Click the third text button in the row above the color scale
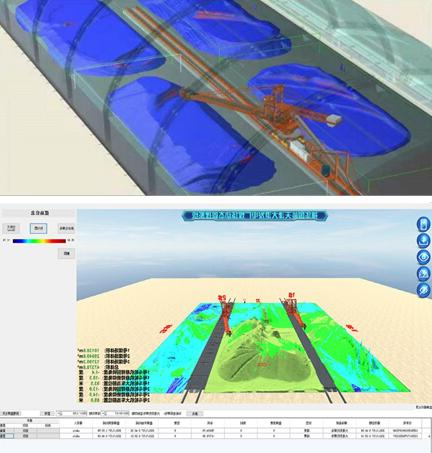The height and width of the screenshot is (453, 432). coord(66,228)
